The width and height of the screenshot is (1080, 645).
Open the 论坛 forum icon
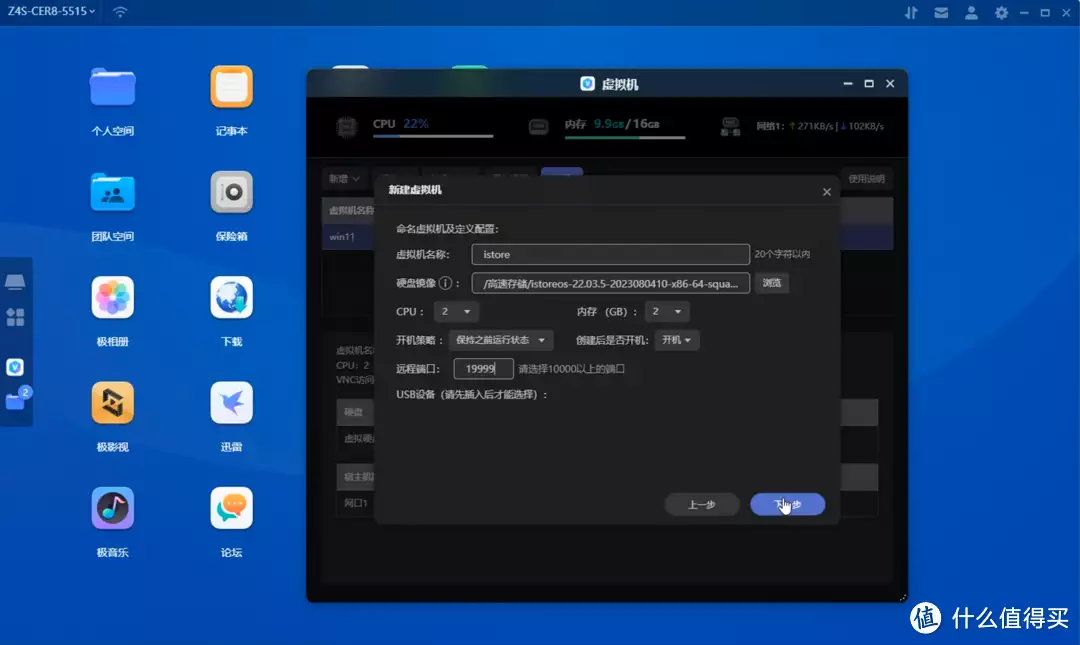pos(231,509)
